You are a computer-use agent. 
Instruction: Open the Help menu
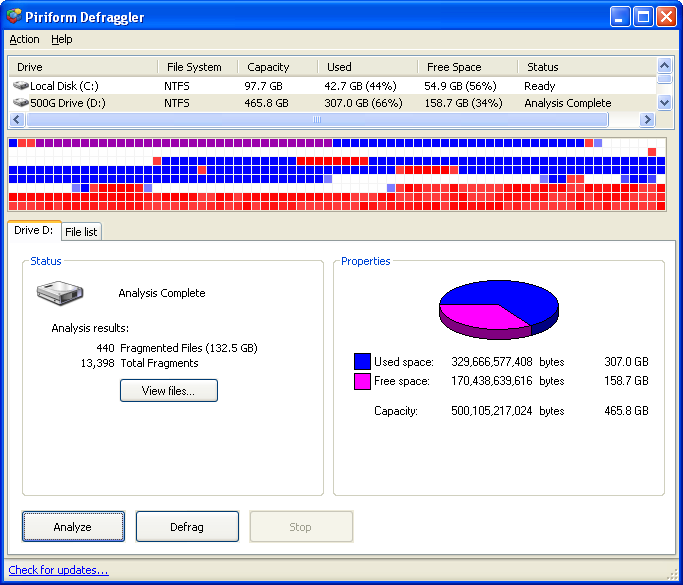62,40
